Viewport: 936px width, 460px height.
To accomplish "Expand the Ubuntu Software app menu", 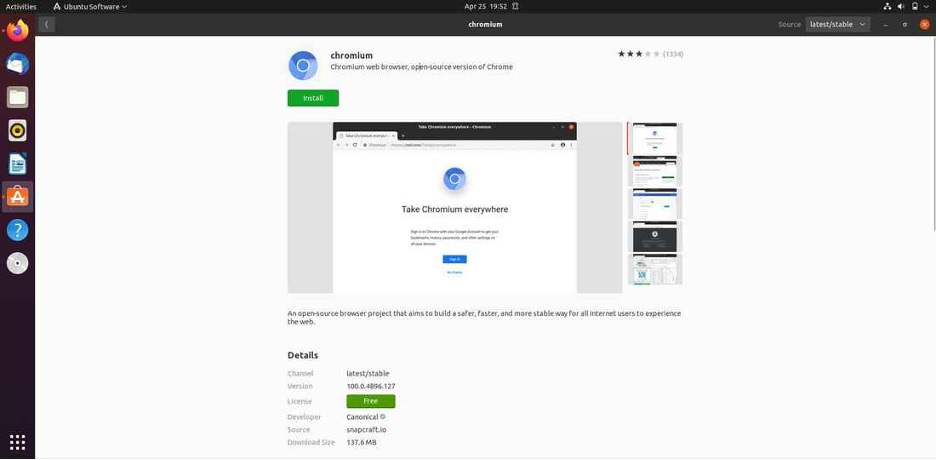I will coord(89,6).
